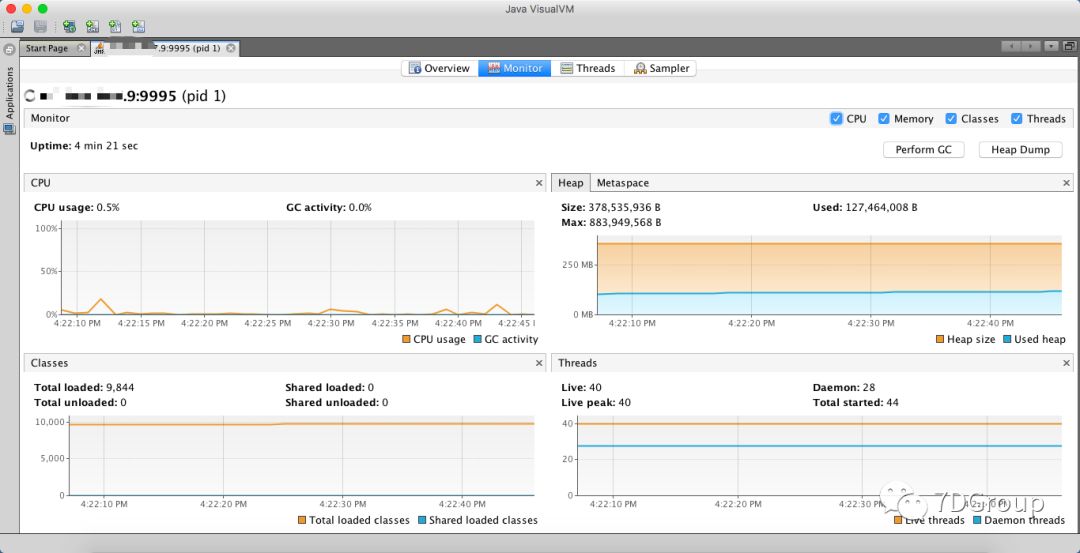Click the Add Application Snapshot toolbar icon
Viewport: 1080px width, 553px height.
[138, 27]
